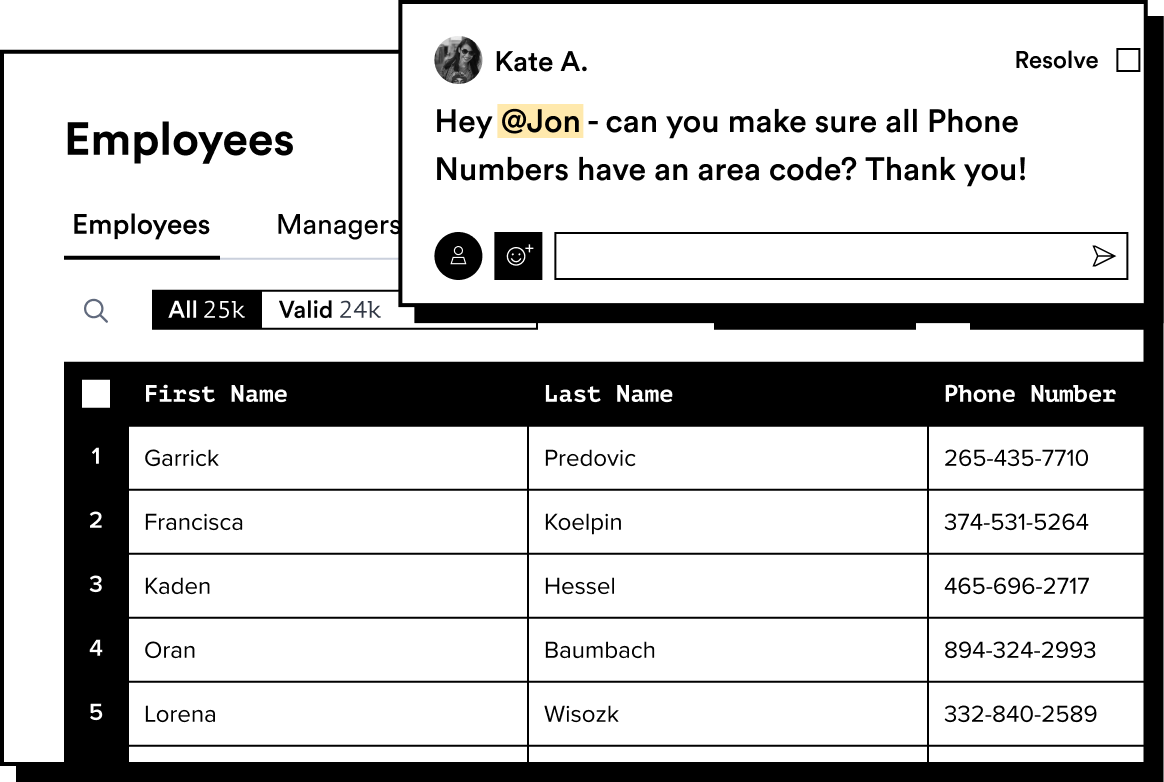Click the @Jon mention link

coord(540,122)
